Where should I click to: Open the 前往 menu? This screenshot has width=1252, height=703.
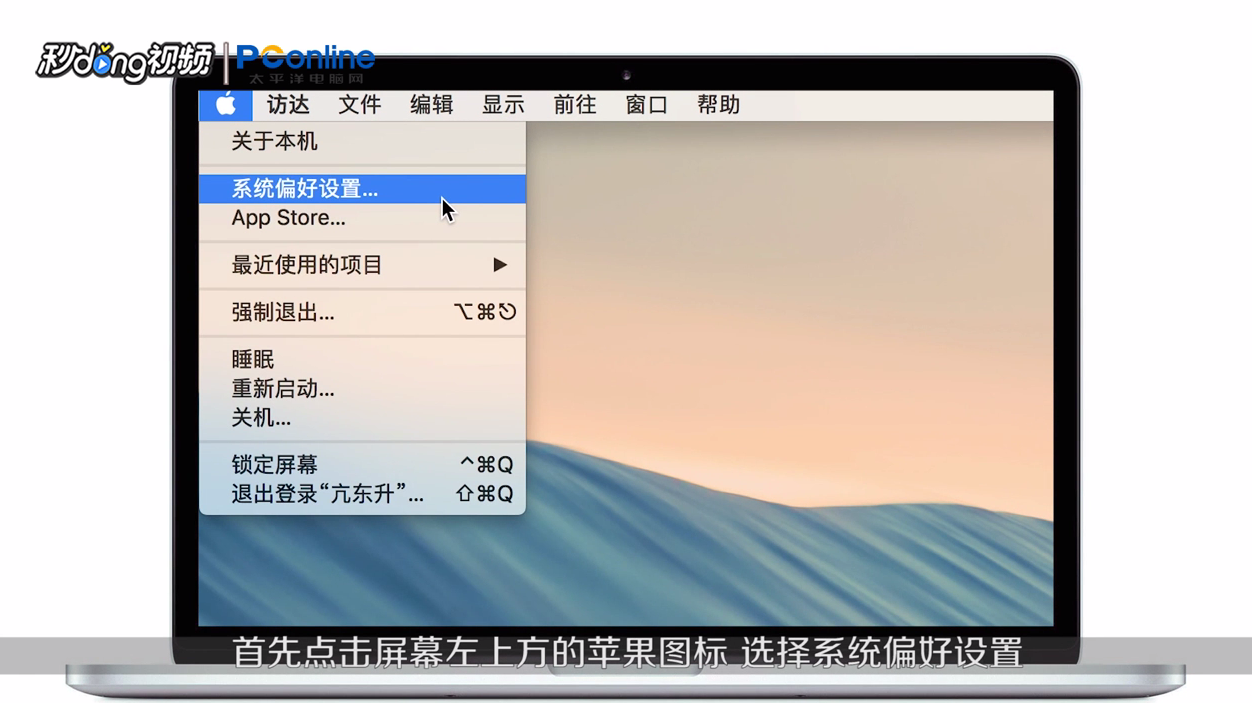tap(574, 104)
